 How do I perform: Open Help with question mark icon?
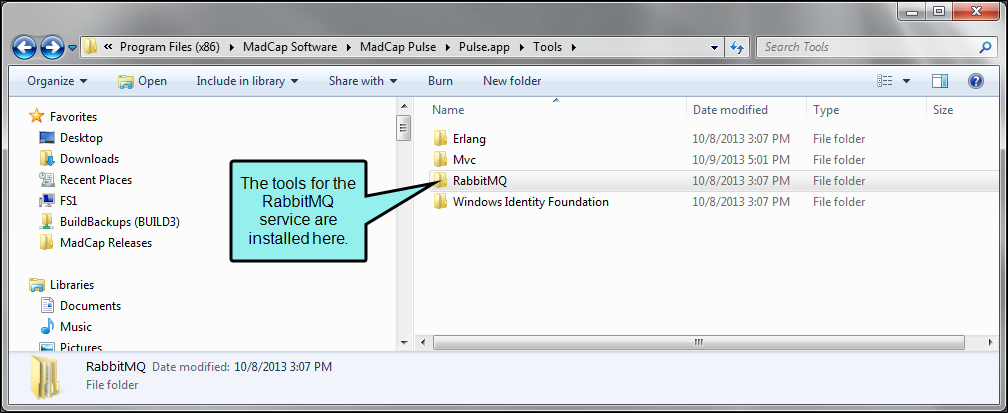(976, 81)
